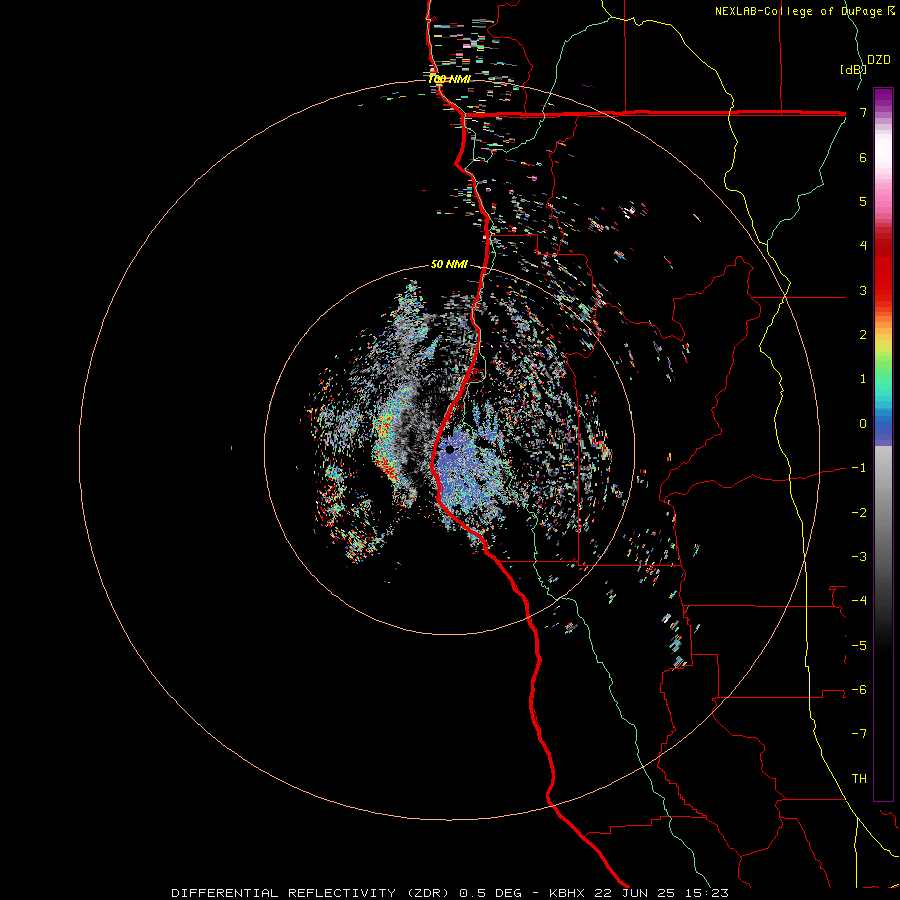The height and width of the screenshot is (900, 900).
Task: Click the (ZDR) text in the caption
Action: point(427,893)
